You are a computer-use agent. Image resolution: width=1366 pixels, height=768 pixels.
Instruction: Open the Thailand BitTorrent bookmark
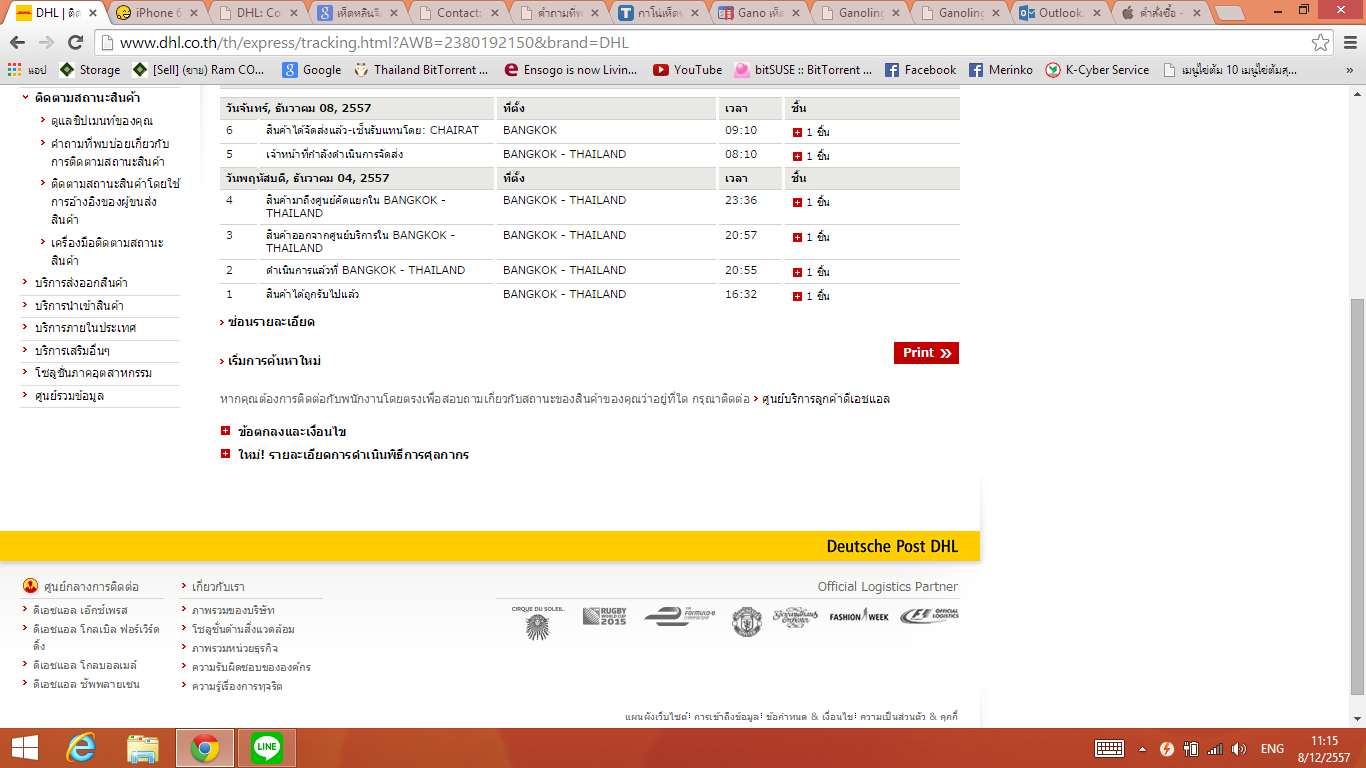pyautogui.click(x=421, y=70)
